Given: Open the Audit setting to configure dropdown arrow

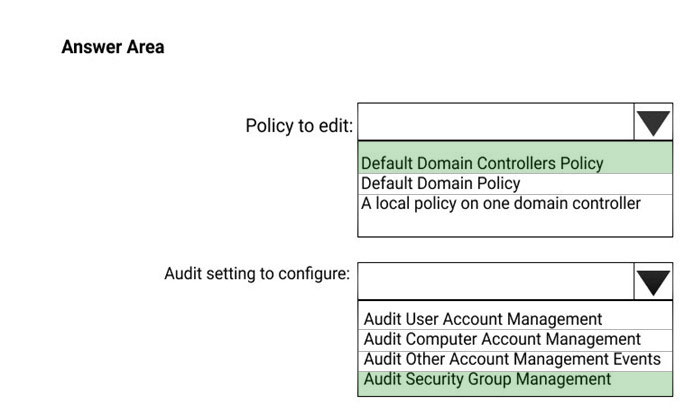Looking at the screenshot, I should pos(653,281).
